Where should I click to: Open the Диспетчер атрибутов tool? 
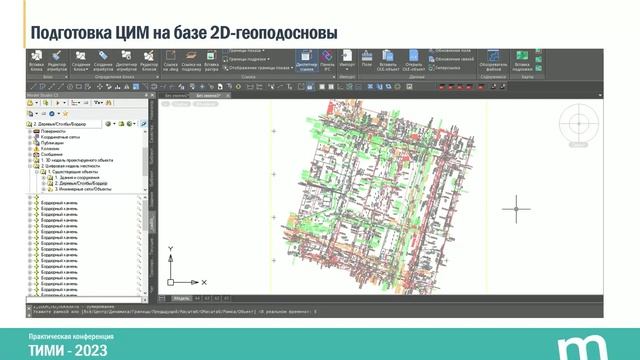point(126,61)
